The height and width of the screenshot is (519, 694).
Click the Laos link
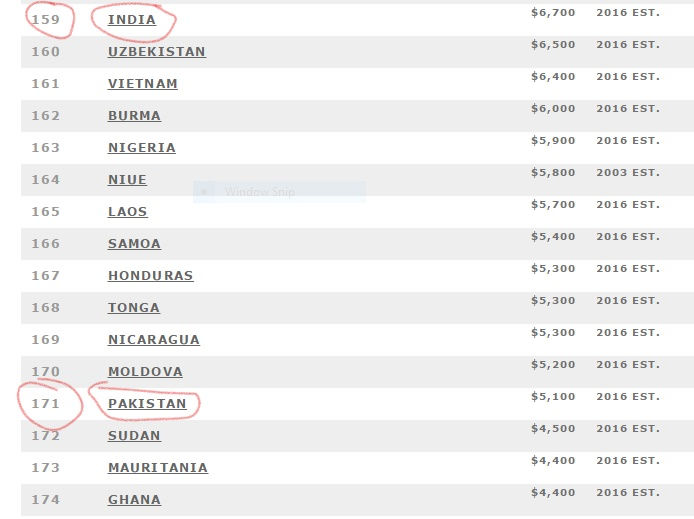click(127, 211)
